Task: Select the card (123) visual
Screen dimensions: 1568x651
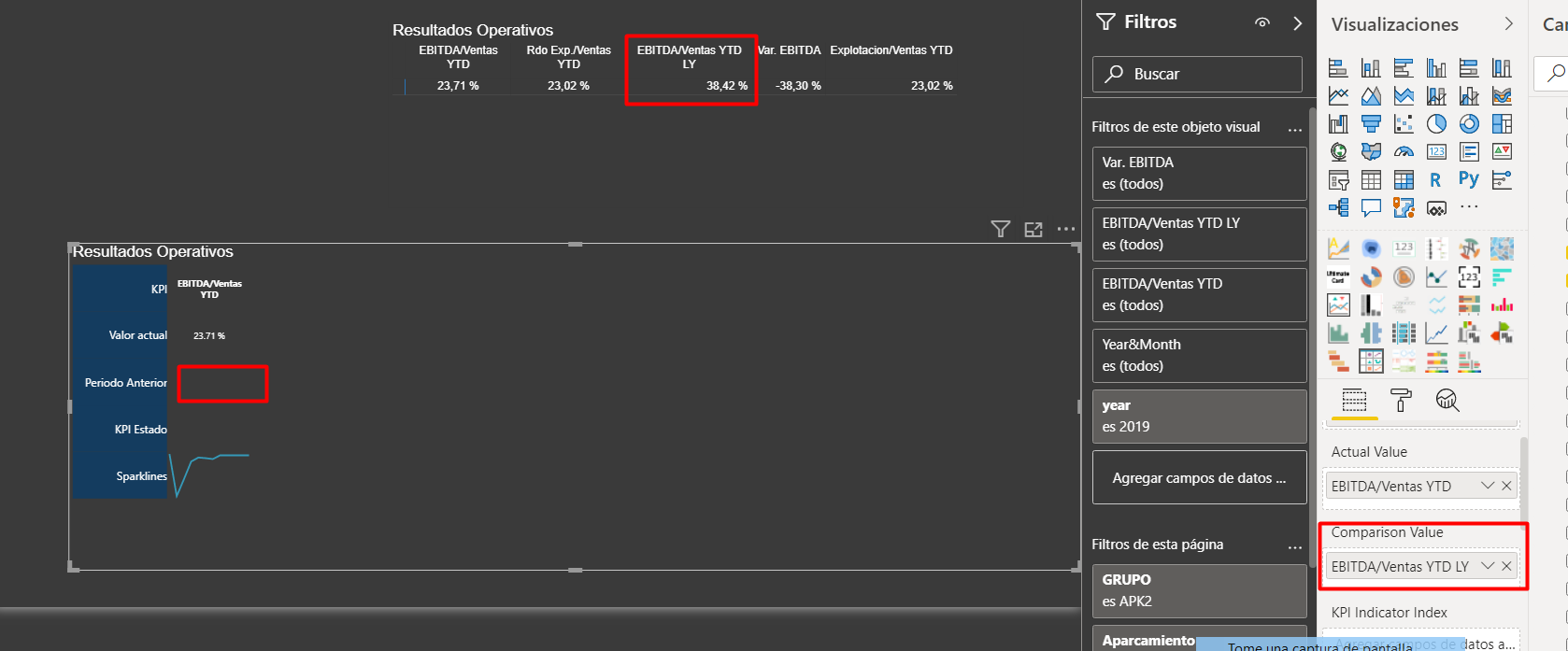Action: coord(1436,152)
